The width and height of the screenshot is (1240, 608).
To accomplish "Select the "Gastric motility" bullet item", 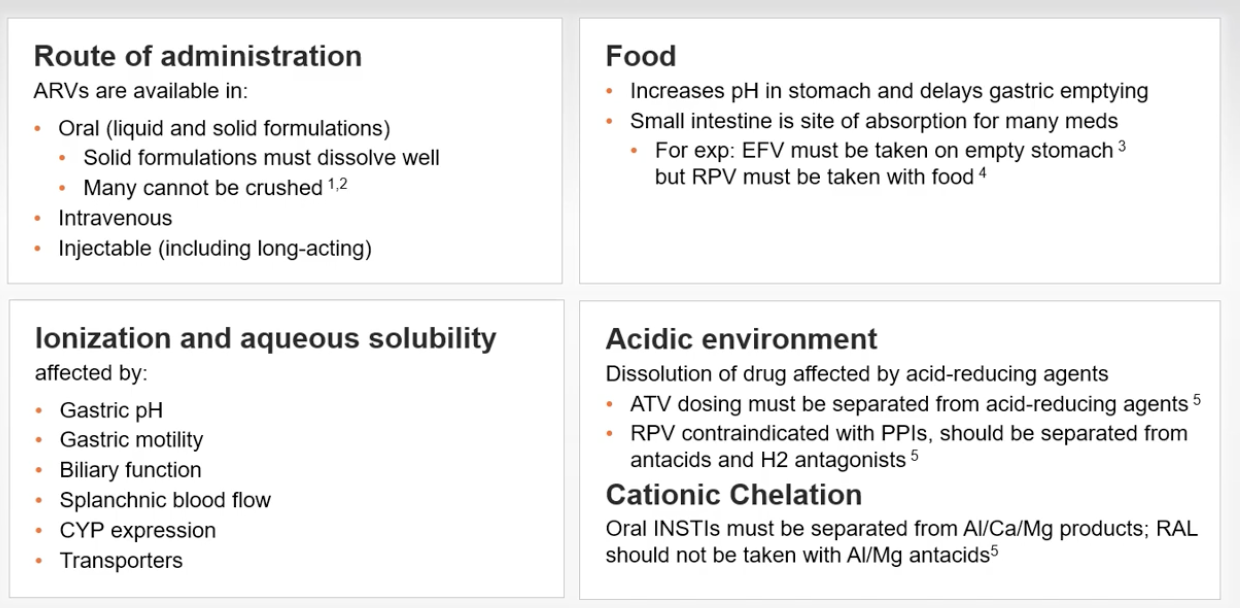I will click(x=131, y=440).
